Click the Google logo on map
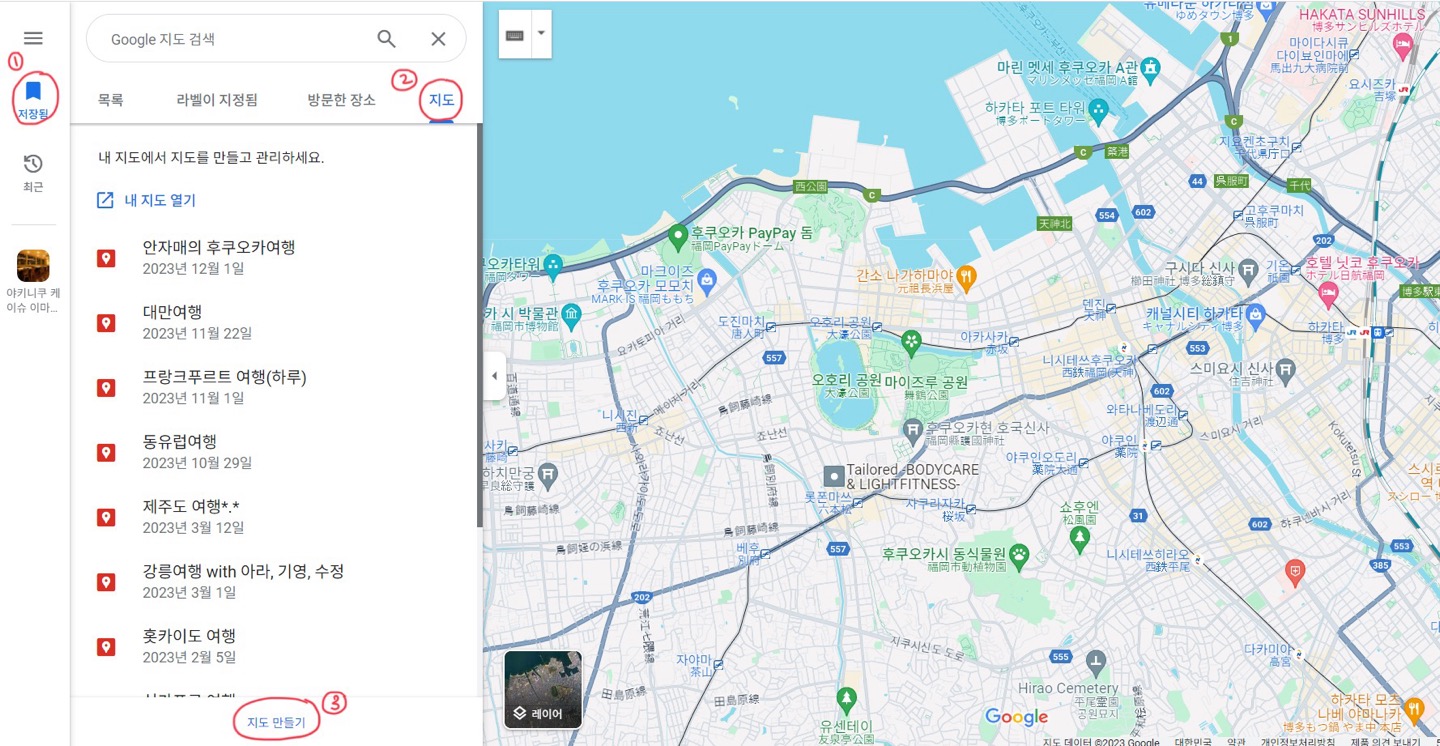 [x=1016, y=717]
